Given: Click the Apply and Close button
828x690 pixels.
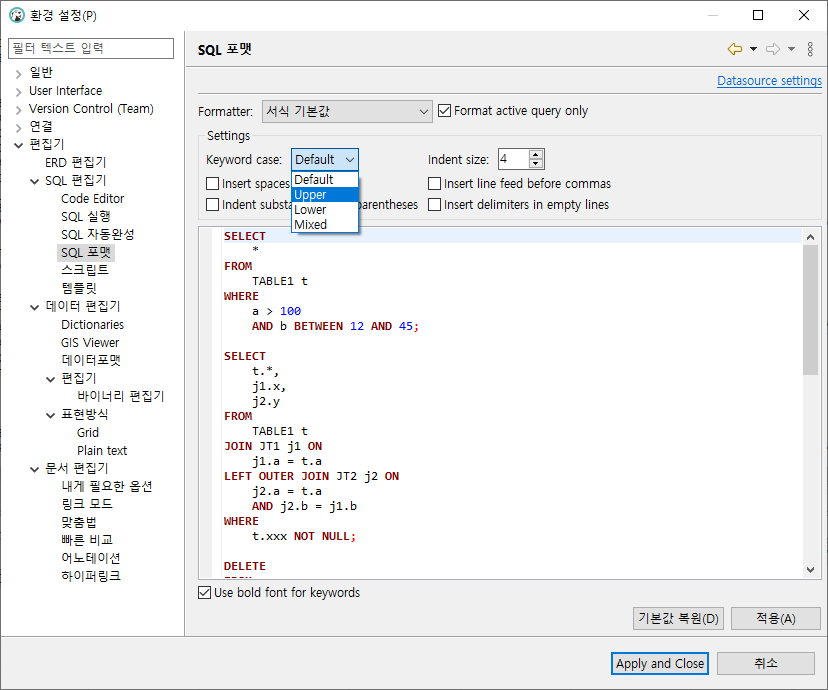Looking at the screenshot, I should (x=659, y=663).
